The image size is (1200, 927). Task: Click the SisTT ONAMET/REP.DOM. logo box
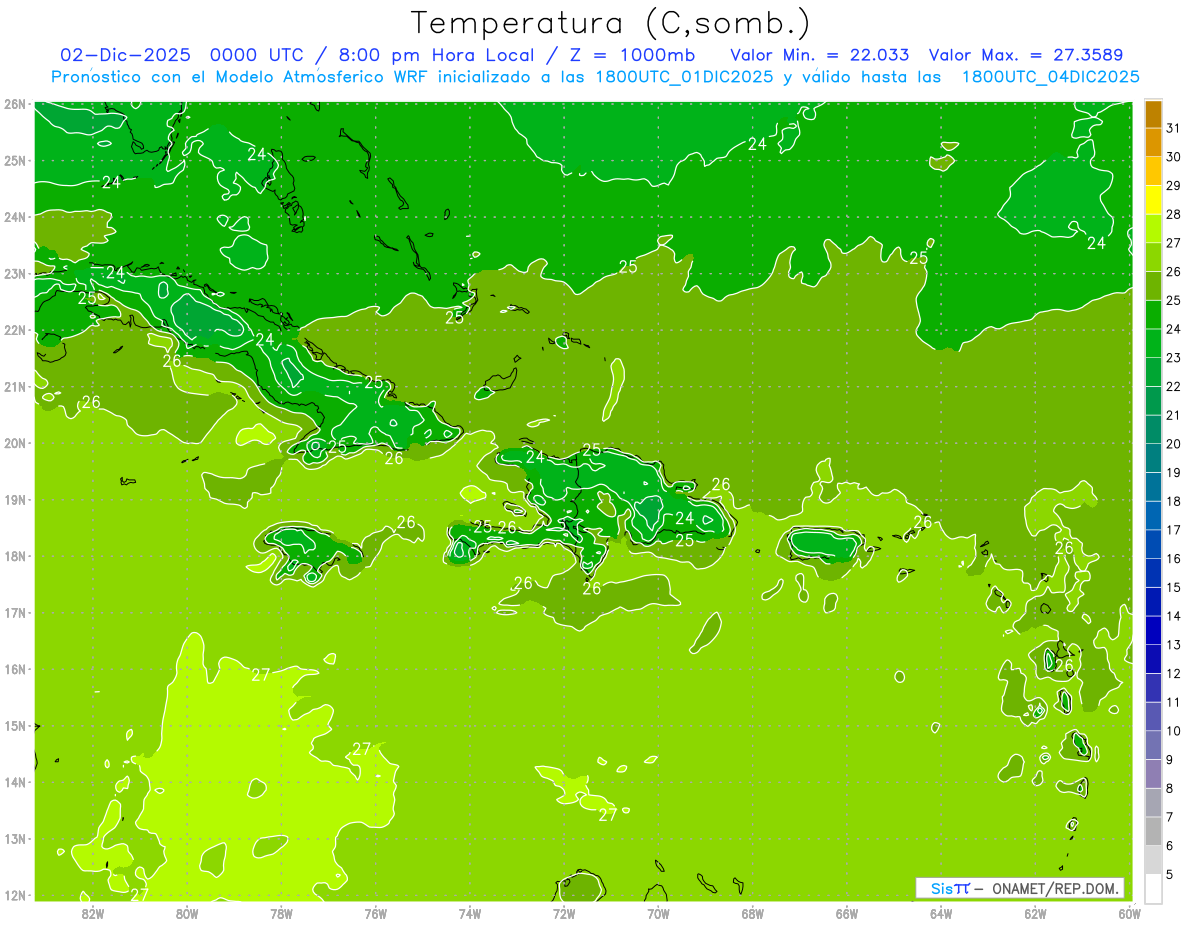coord(1020,888)
